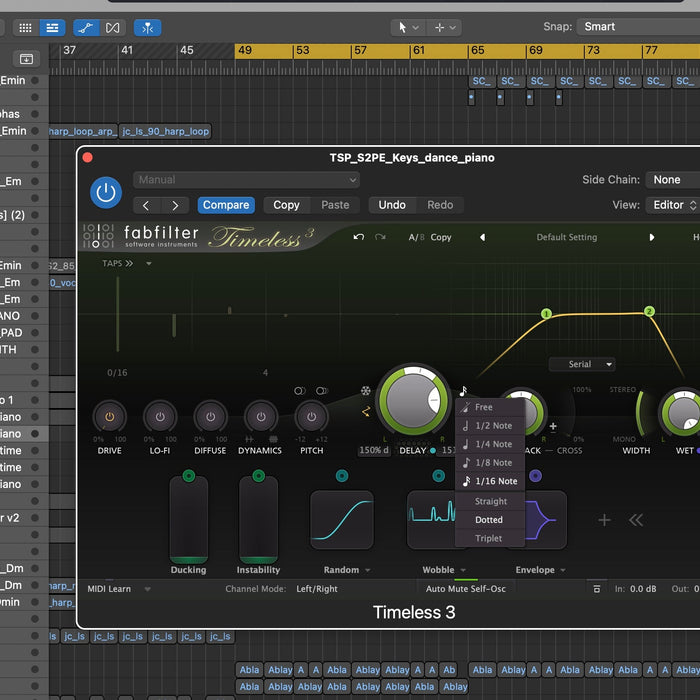This screenshot has width=700, height=700.
Task: Choose Triplet note timing
Action: pyautogui.click(x=490, y=538)
